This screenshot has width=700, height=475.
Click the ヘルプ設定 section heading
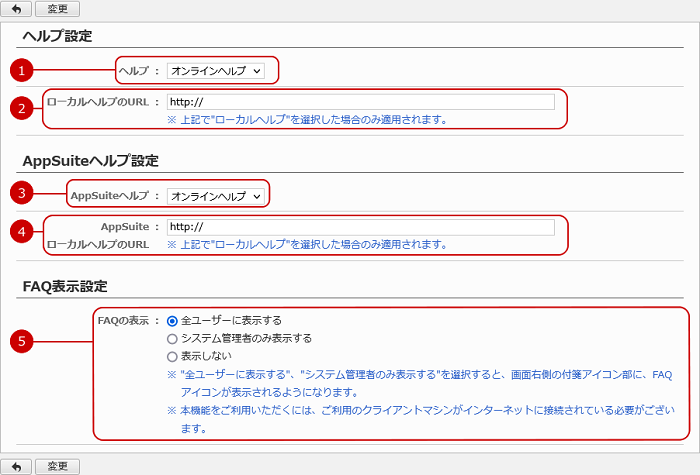coord(57,37)
